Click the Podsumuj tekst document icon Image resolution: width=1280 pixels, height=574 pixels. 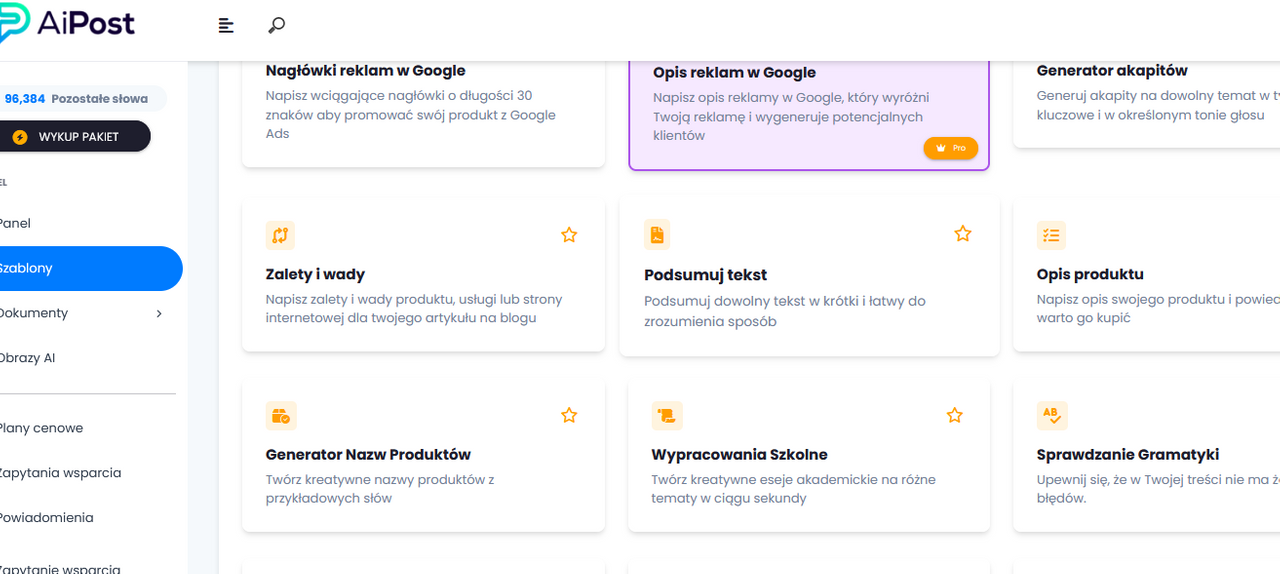coord(657,235)
